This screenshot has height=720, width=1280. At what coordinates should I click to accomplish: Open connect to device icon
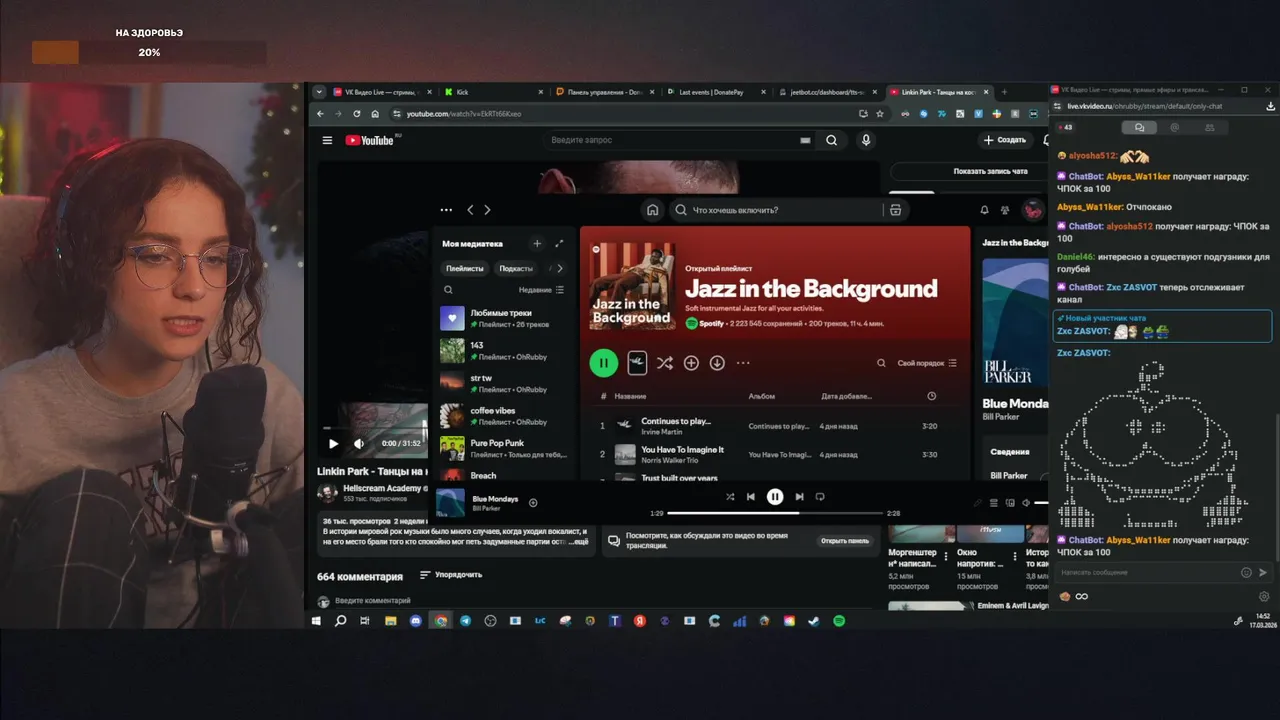point(1008,503)
